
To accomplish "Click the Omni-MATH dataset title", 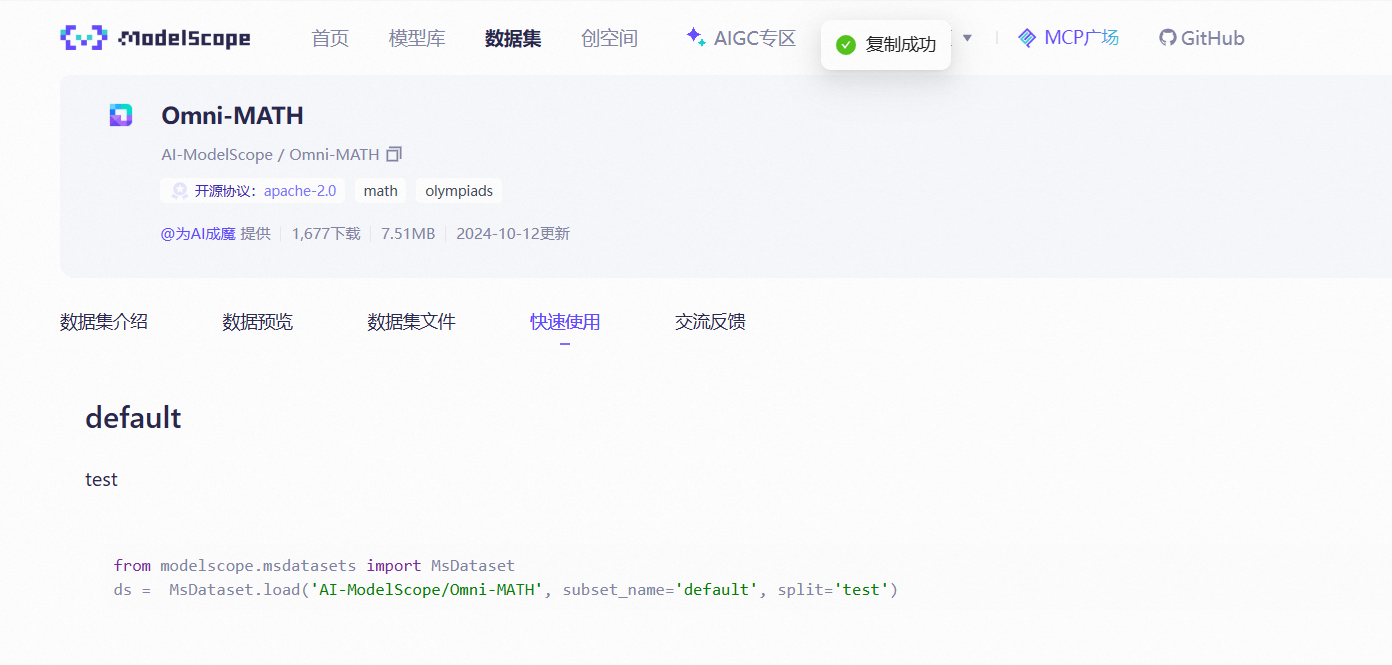I will pyautogui.click(x=232, y=116).
